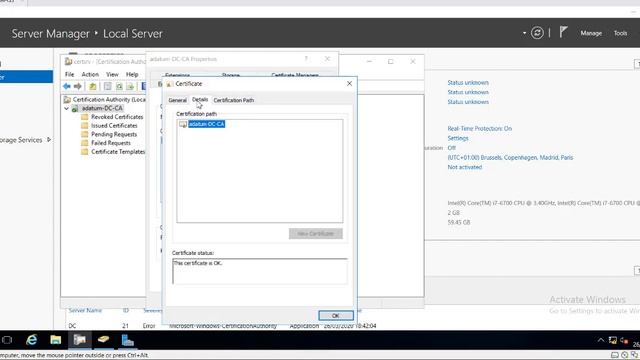Click the certificate icon in the Certificate dialog title
Screen dimensions: 640x360
click(169, 84)
